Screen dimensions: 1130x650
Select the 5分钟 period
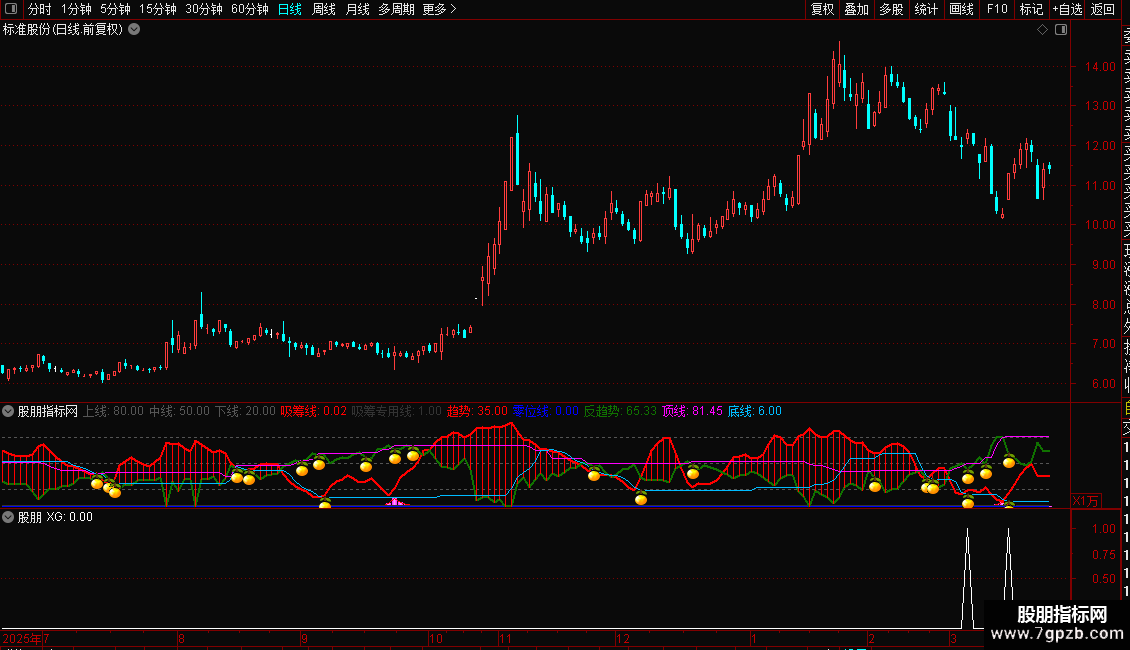(x=115, y=9)
